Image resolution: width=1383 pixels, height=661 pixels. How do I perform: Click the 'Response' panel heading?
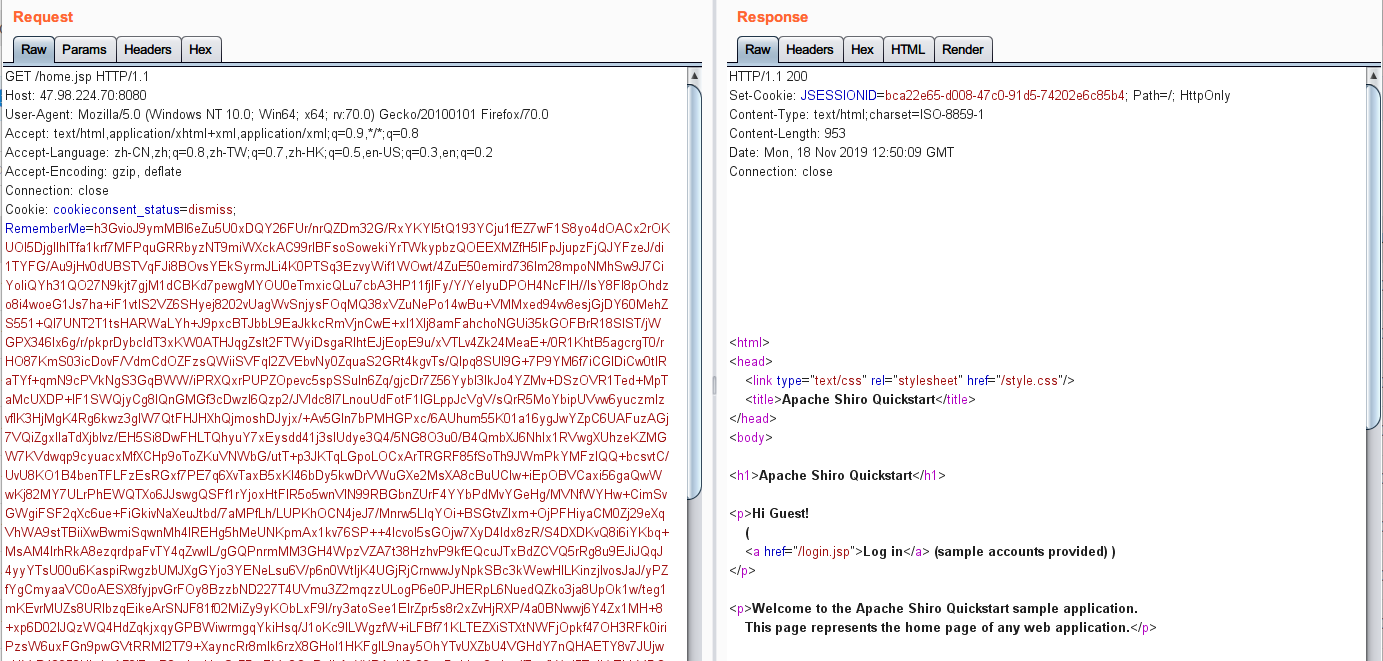[772, 17]
